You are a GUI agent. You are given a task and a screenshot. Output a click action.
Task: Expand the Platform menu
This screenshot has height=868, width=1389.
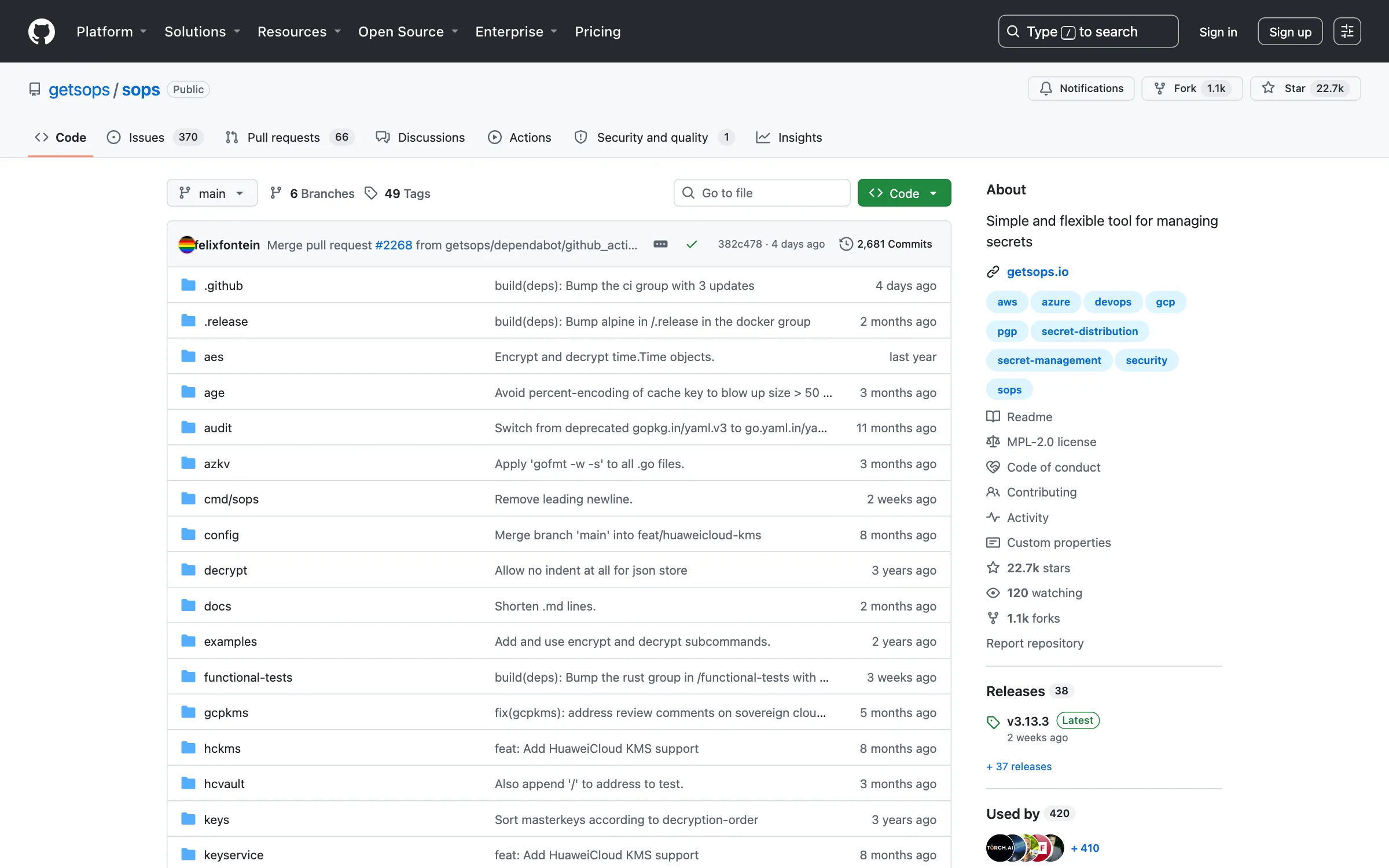click(111, 31)
